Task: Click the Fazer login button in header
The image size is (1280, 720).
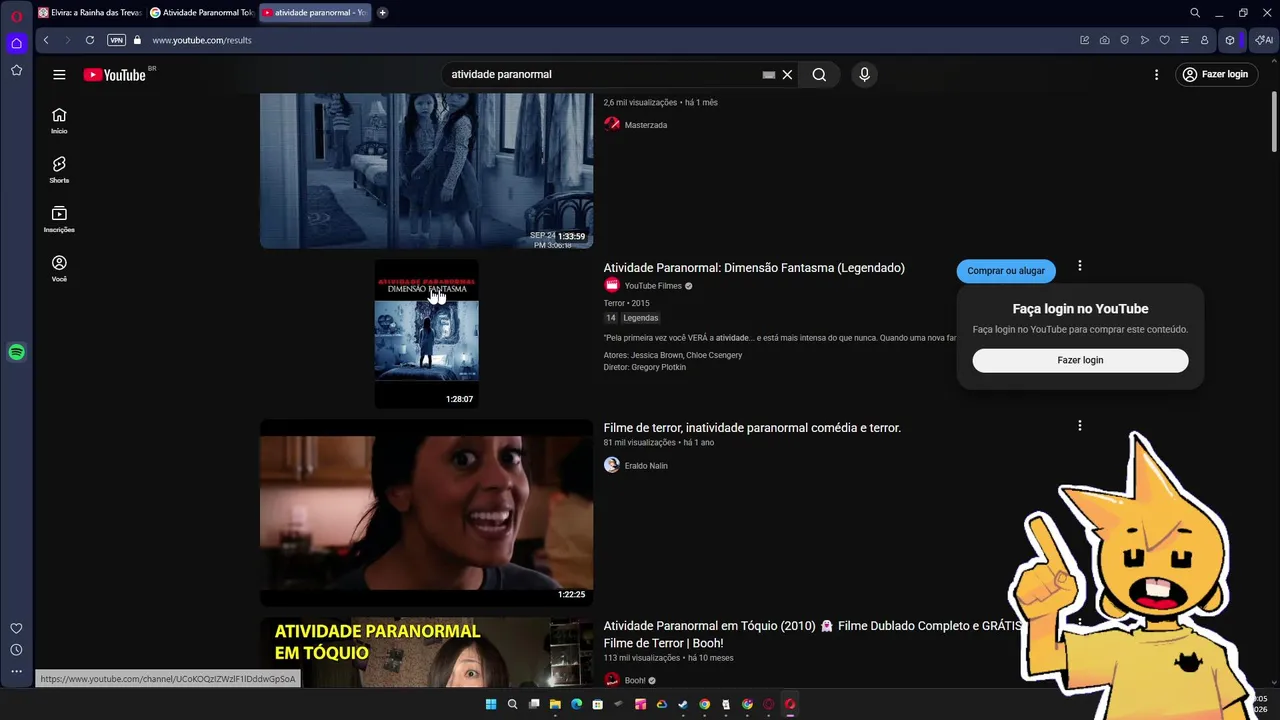Action: coord(1216,75)
